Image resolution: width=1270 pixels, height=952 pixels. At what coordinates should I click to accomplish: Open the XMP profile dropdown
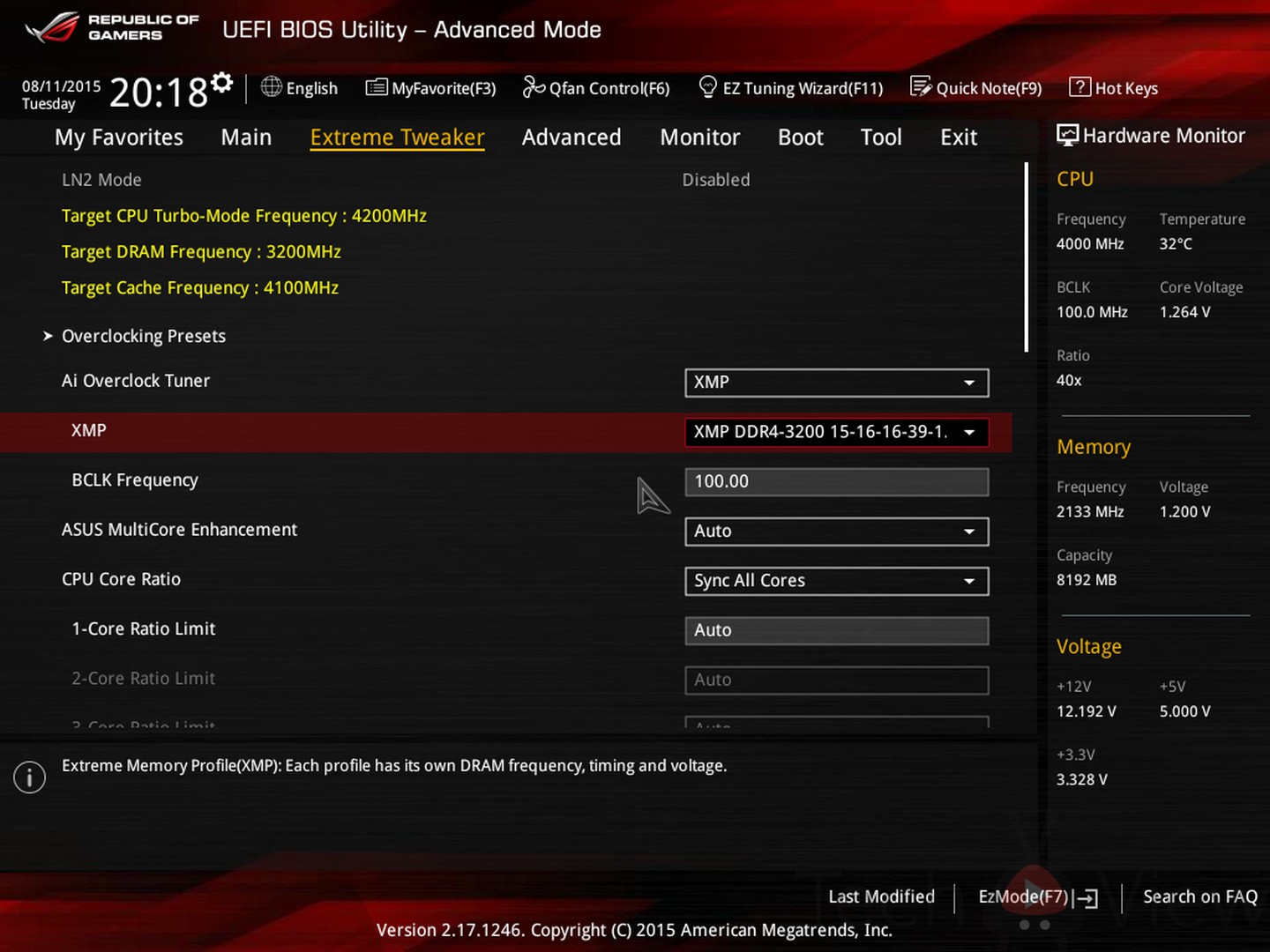coord(836,432)
